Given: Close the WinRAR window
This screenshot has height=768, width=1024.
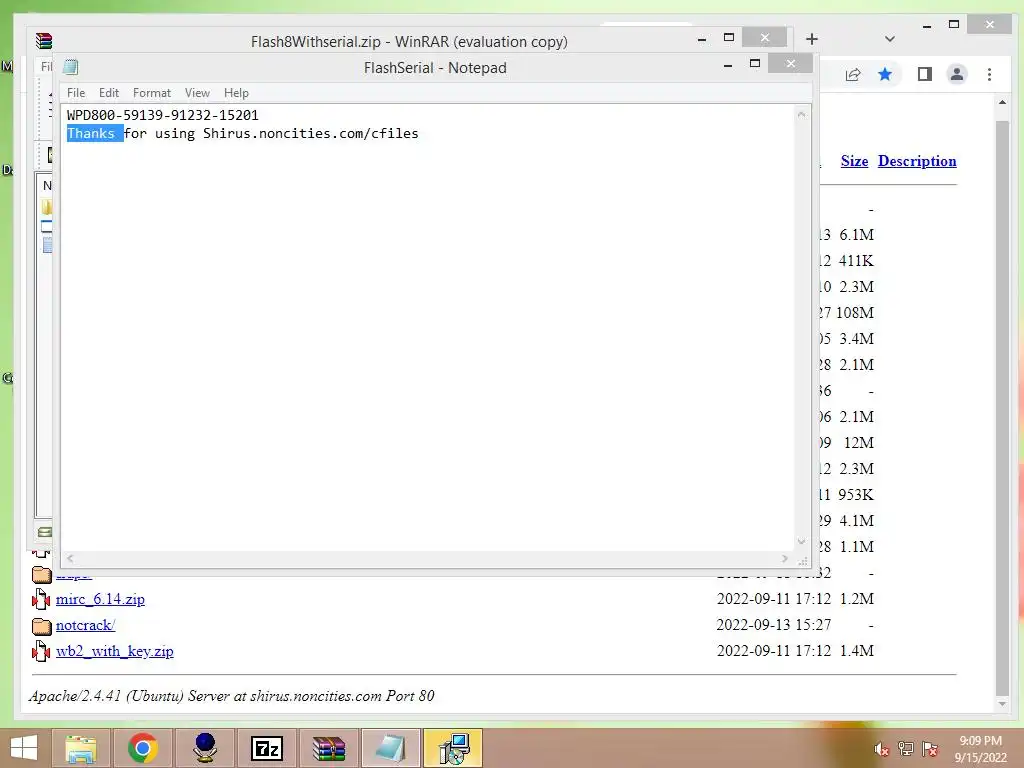Looking at the screenshot, I should [x=765, y=37].
